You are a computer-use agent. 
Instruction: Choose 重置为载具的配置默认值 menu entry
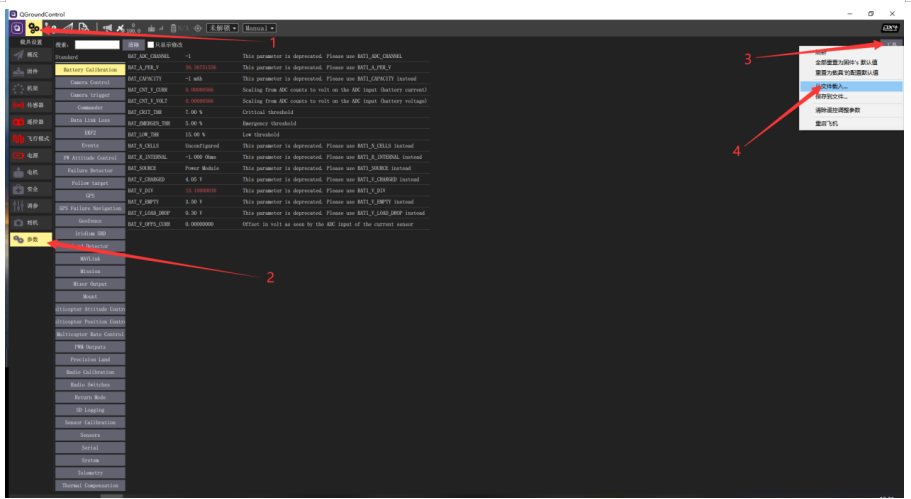pos(851,73)
